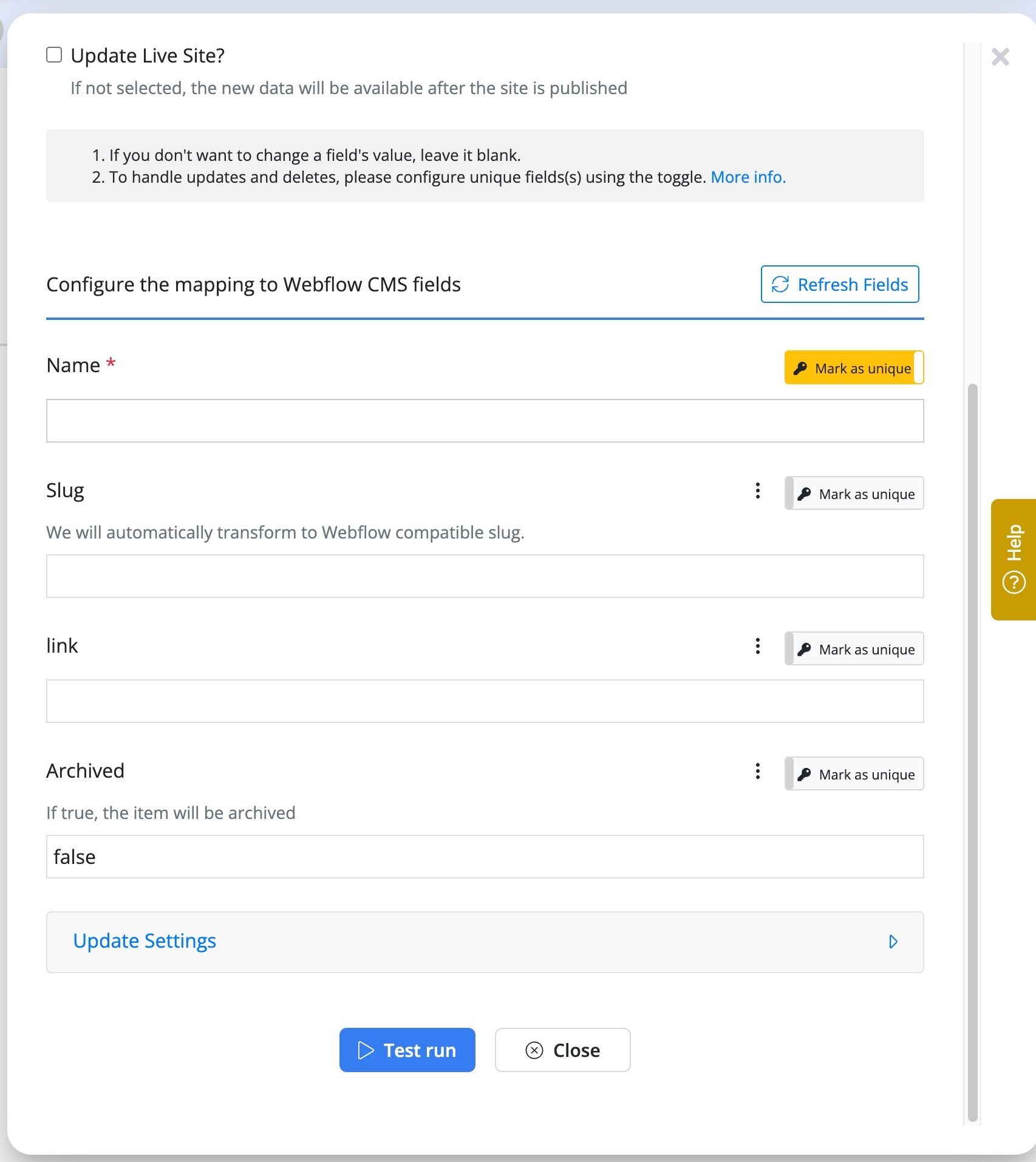Open the three-dot menu next to Slug
Viewport: 1036px width, 1162px height.
coord(757,491)
